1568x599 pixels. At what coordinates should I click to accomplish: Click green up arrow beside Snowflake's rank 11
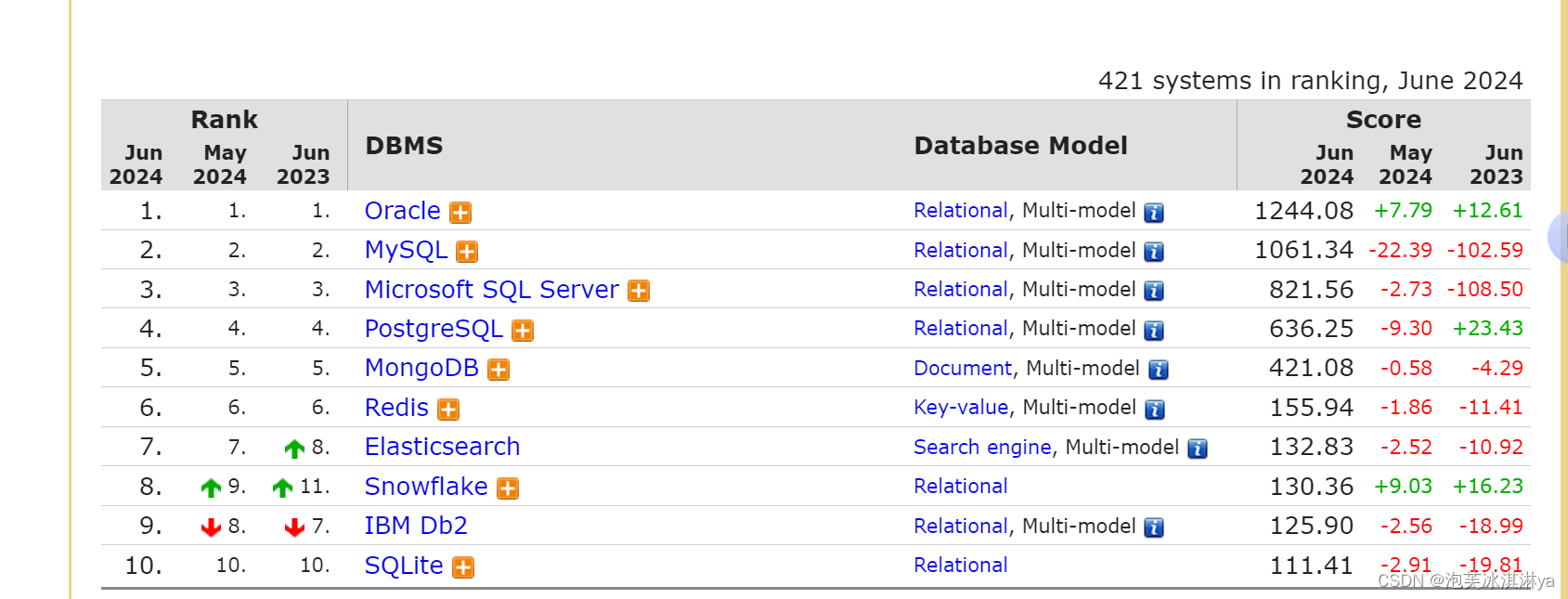tap(282, 488)
